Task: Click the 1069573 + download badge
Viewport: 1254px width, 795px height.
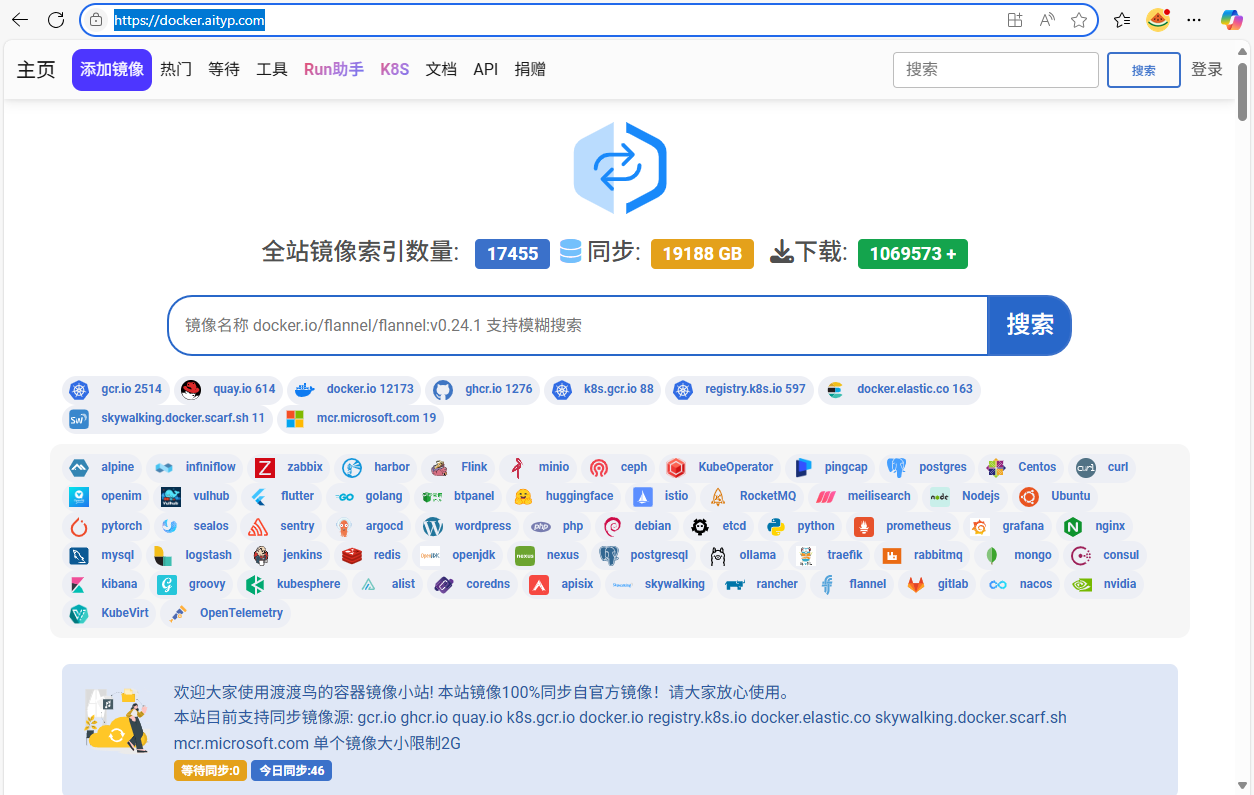Action: [x=912, y=254]
